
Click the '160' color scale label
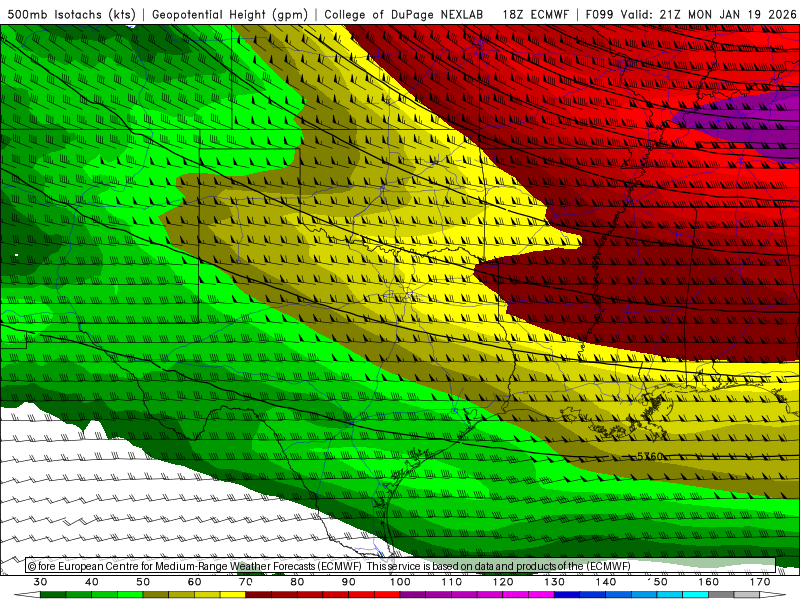coord(709,582)
